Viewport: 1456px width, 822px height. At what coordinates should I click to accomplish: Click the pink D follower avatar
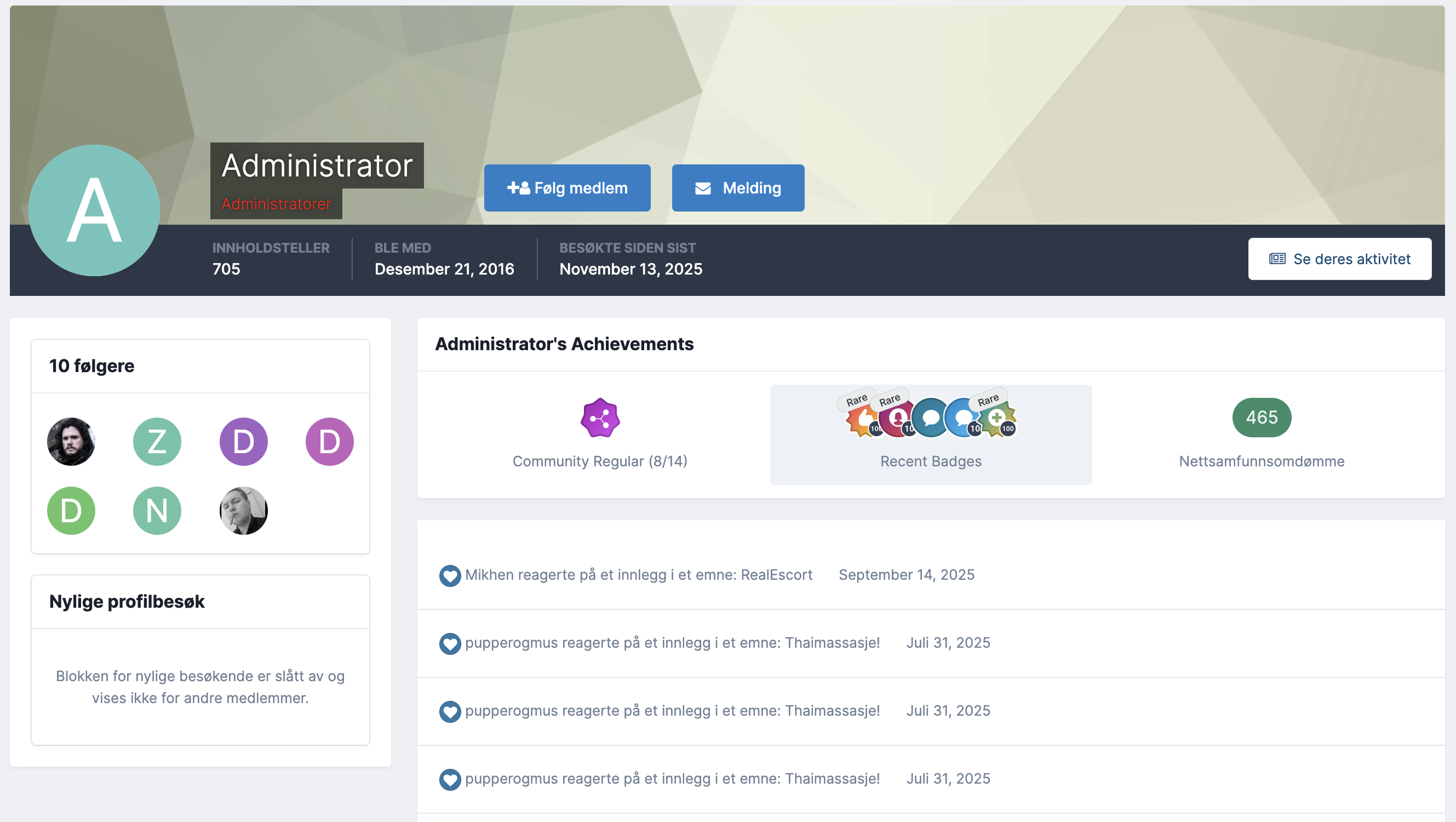[330, 442]
